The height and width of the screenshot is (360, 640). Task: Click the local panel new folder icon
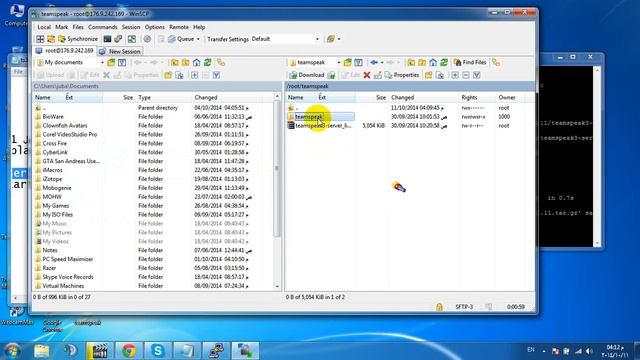pos(168,75)
